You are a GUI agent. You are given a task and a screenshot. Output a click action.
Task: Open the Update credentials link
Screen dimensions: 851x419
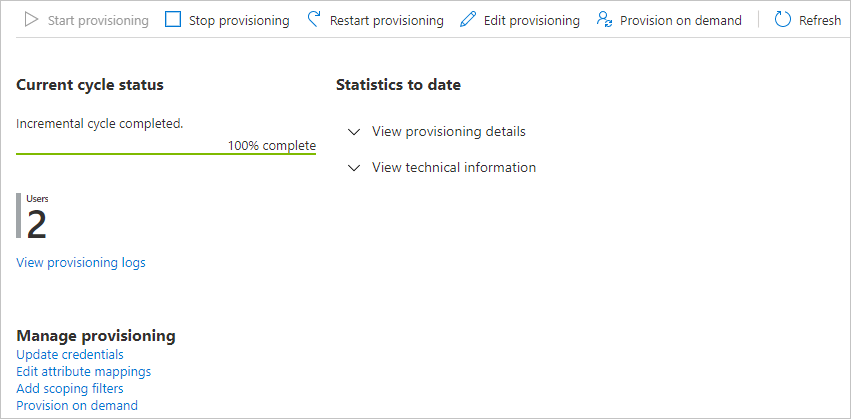(70, 354)
